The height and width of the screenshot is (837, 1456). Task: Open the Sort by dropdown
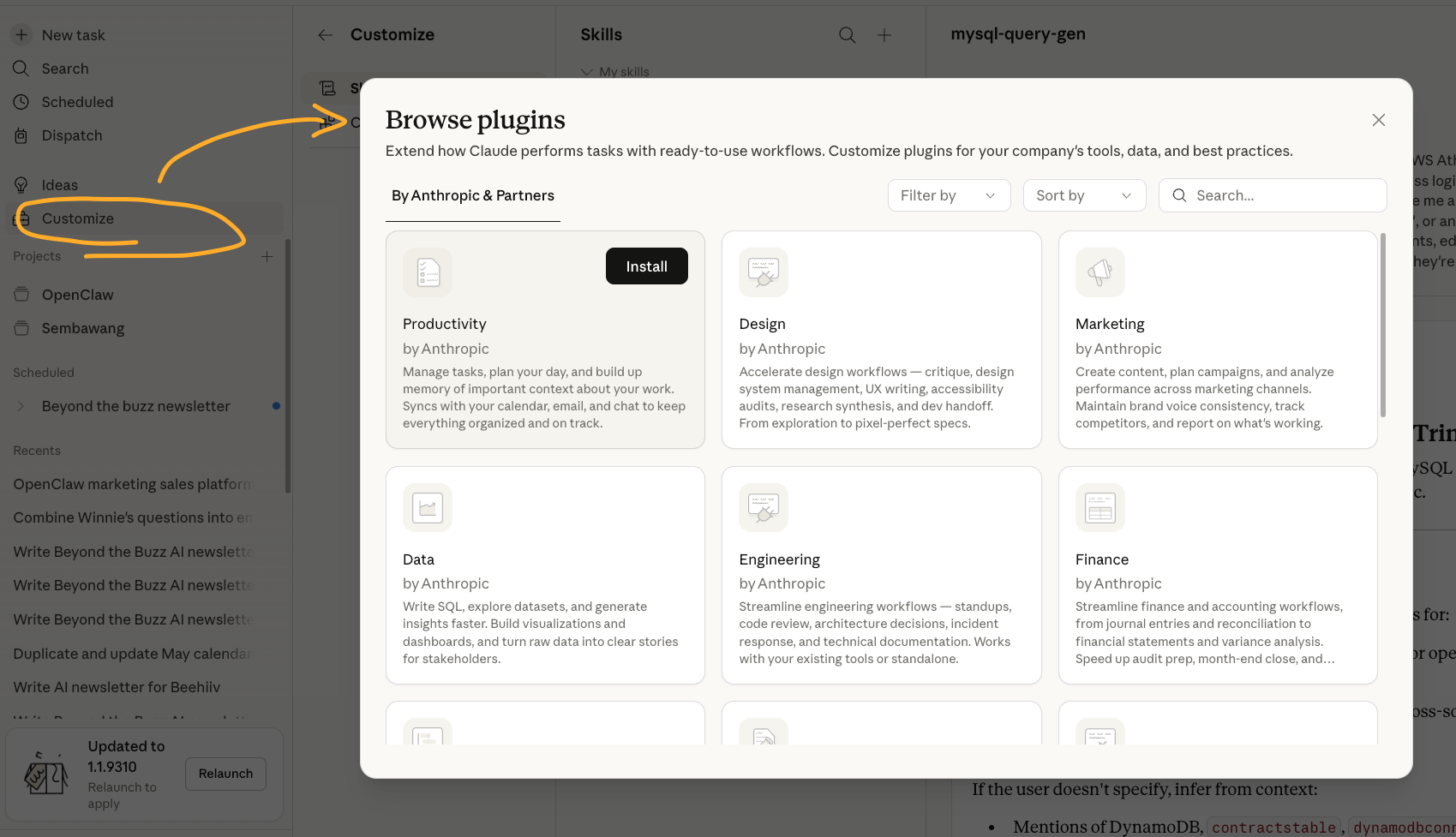[x=1083, y=194]
